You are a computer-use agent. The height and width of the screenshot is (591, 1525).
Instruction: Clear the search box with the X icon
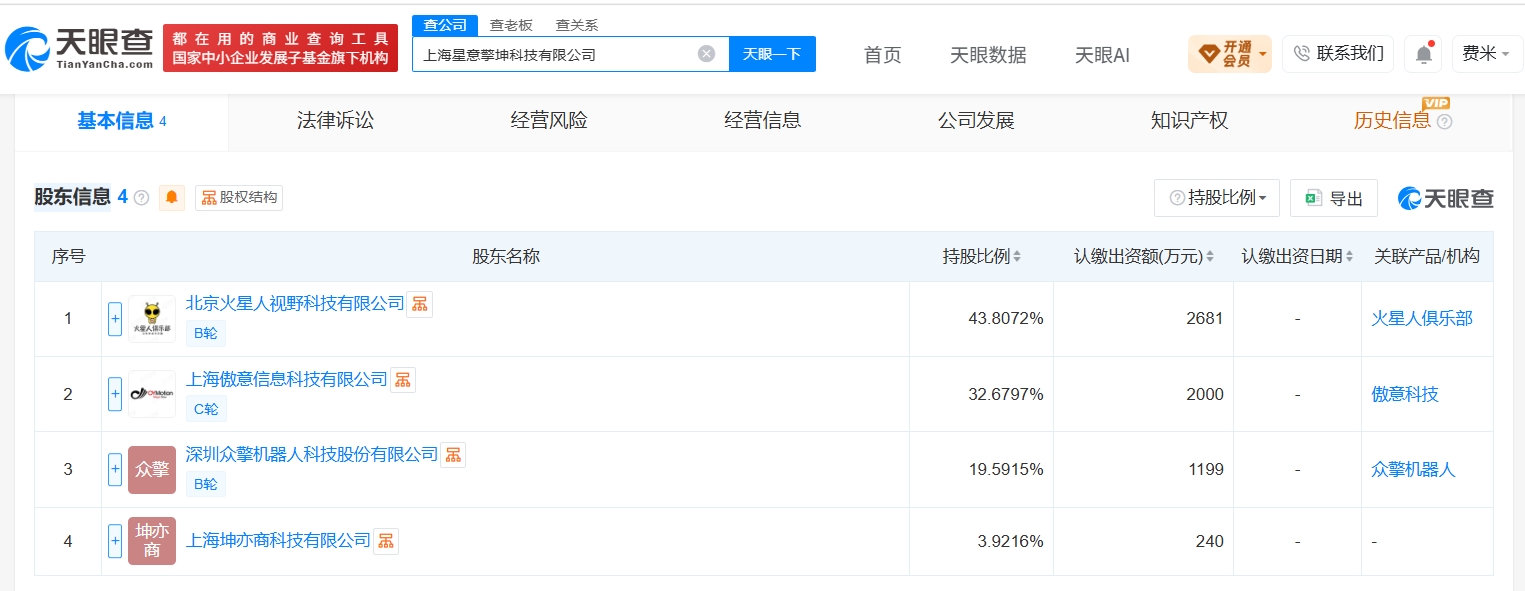706,54
